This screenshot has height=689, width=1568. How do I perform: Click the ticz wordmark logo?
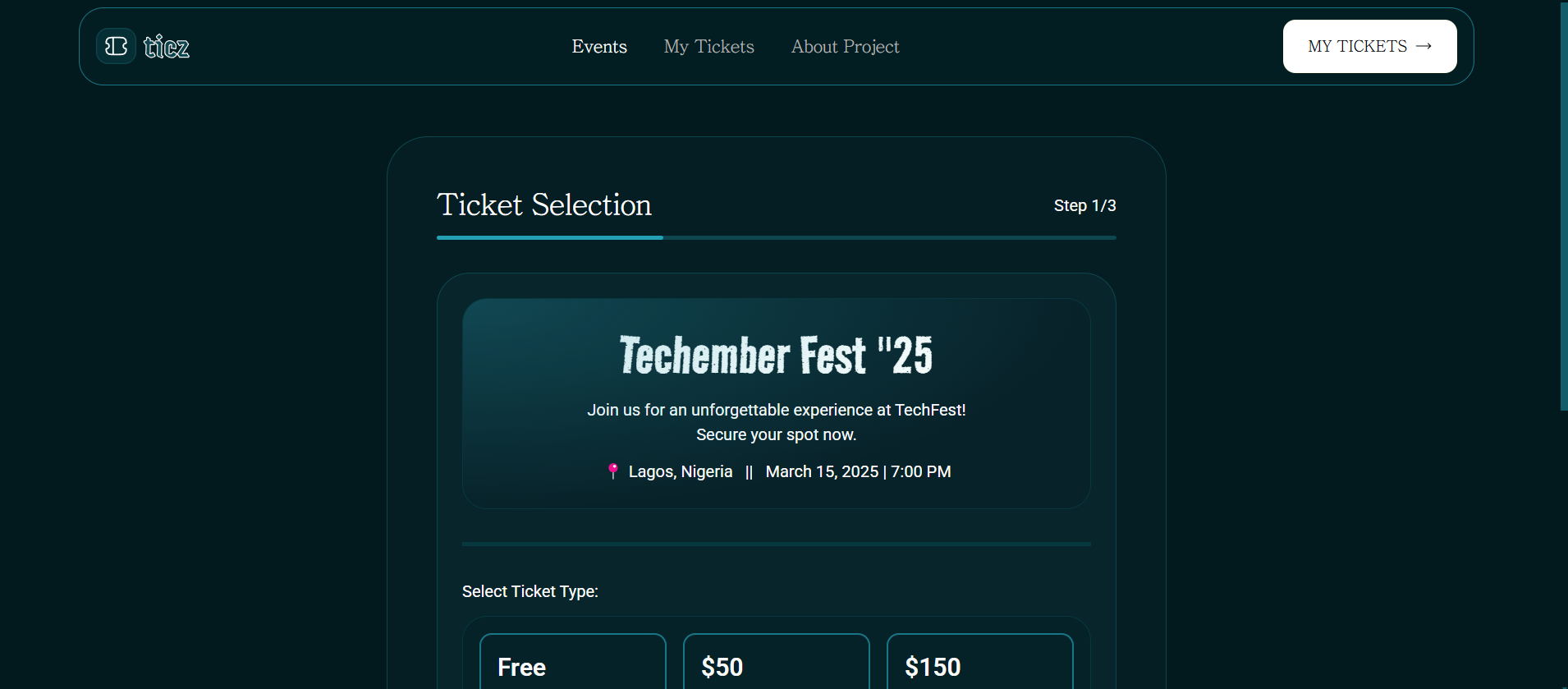point(167,47)
